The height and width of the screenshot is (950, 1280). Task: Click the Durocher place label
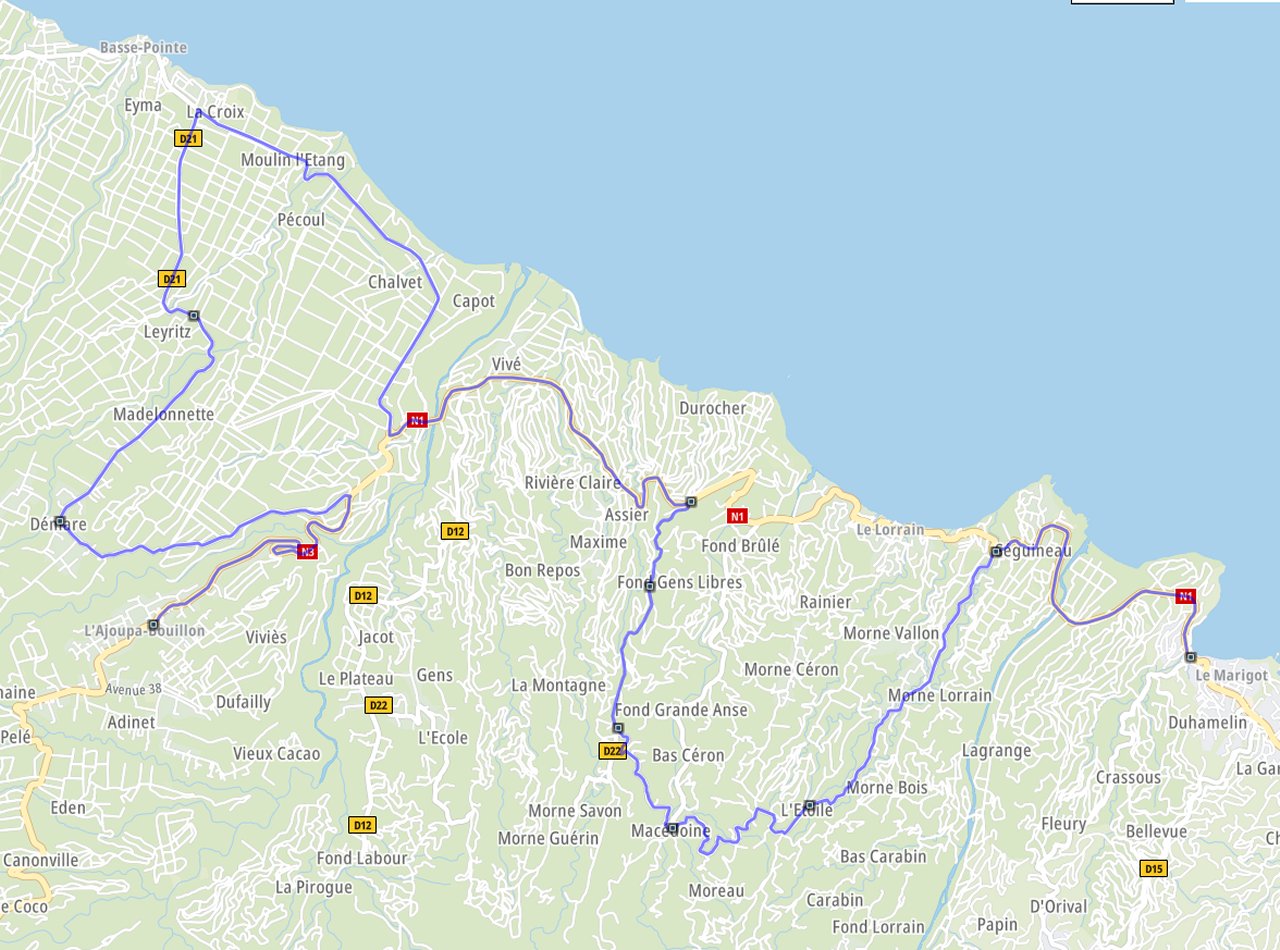click(712, 408)
